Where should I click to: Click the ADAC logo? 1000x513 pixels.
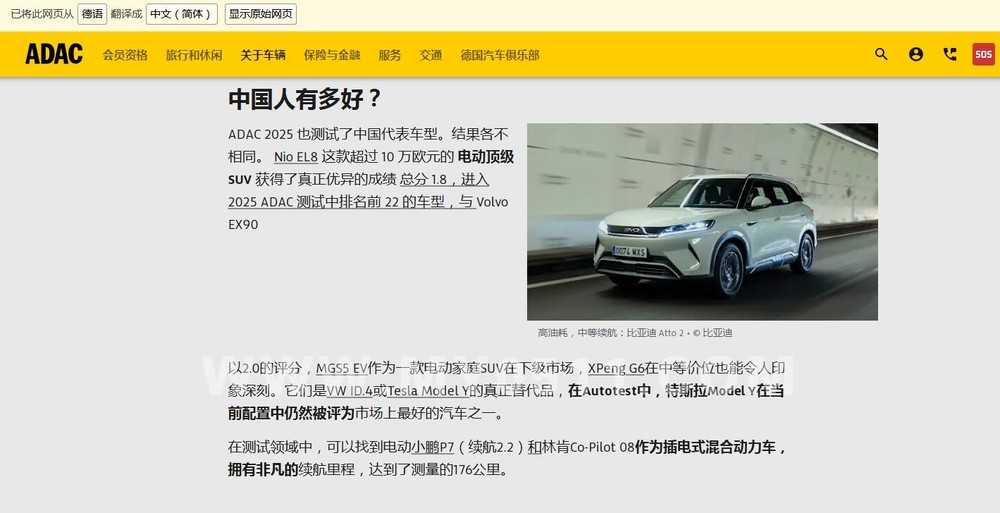coord(54,54)
